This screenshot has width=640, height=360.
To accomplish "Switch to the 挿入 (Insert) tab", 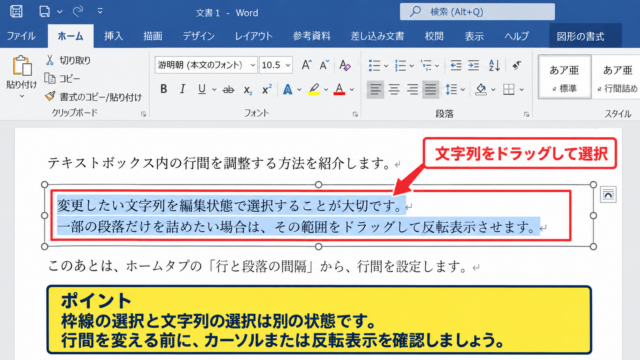I will coord(113,36).
